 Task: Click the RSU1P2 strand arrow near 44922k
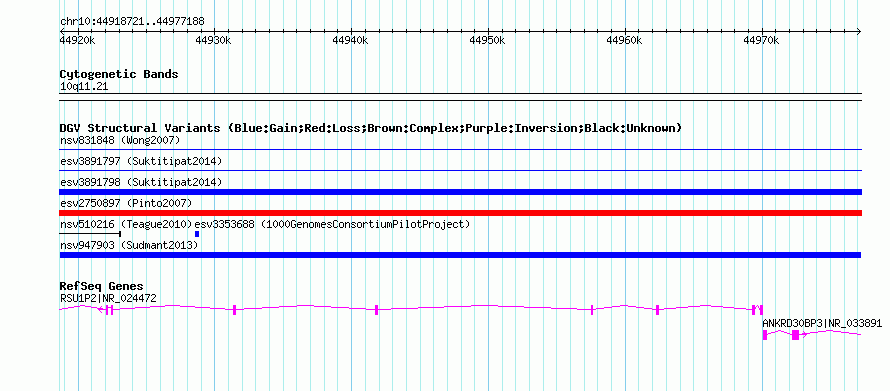coord(101,309)
